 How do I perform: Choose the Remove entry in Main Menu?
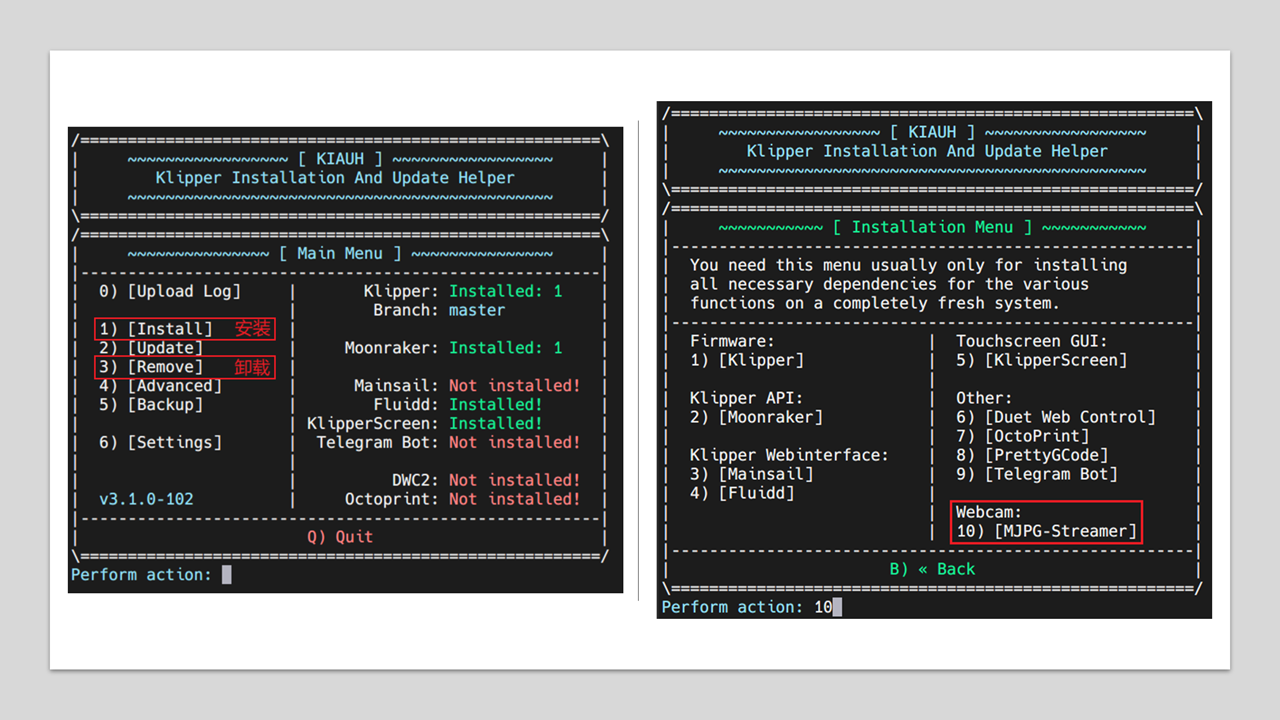click(x=151, y=367)
